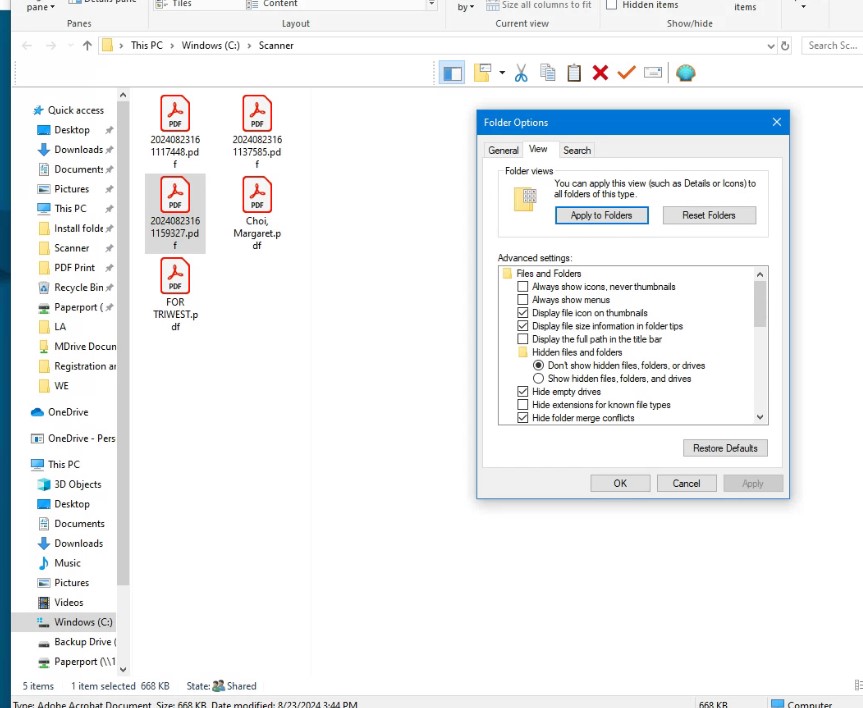Image resolution: width=863 pixels, height=708 pixels.
Task: Select the file 20240823161137585.pdf
Action: [257, 132]
